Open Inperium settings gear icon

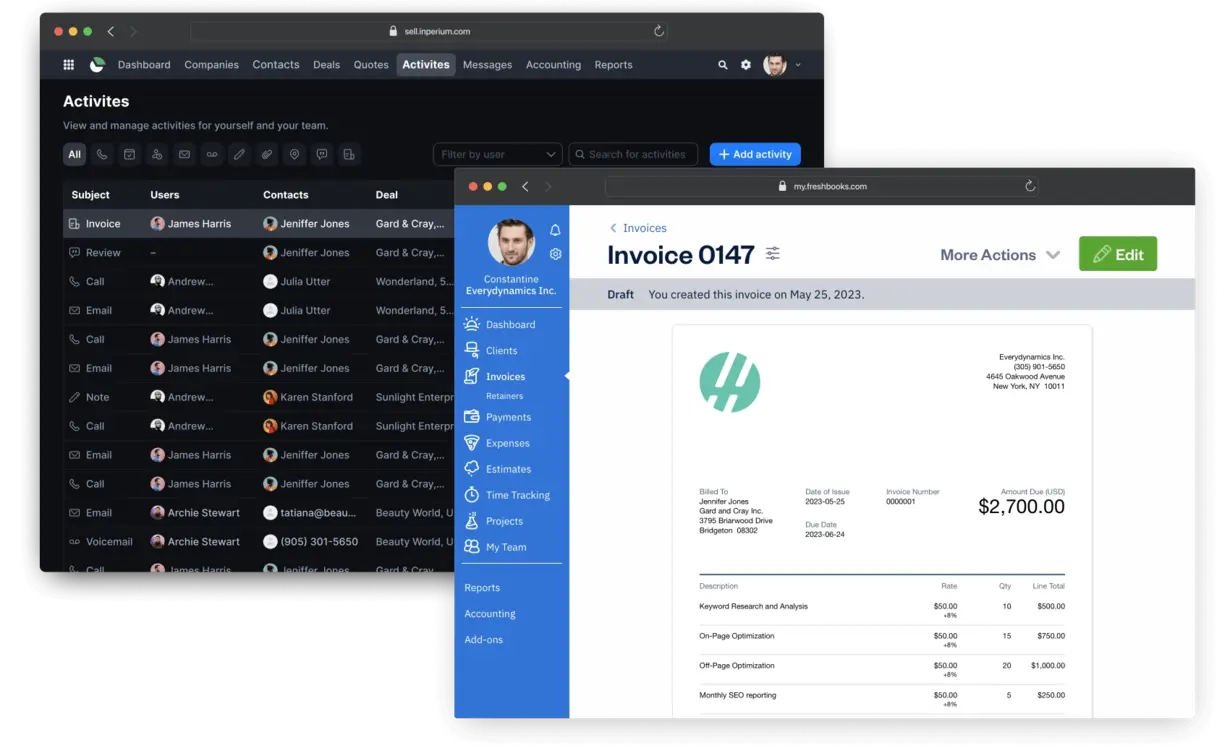tap(746, 65)
